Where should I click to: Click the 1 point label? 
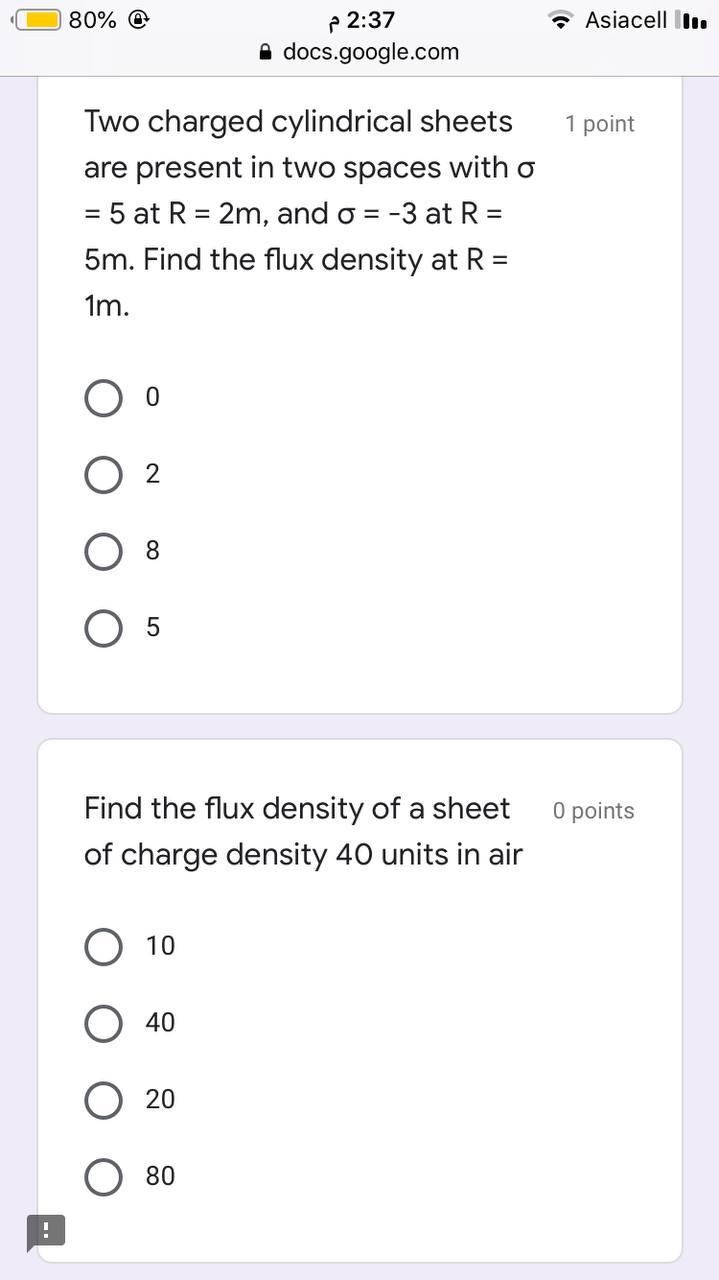pos(600,124)
